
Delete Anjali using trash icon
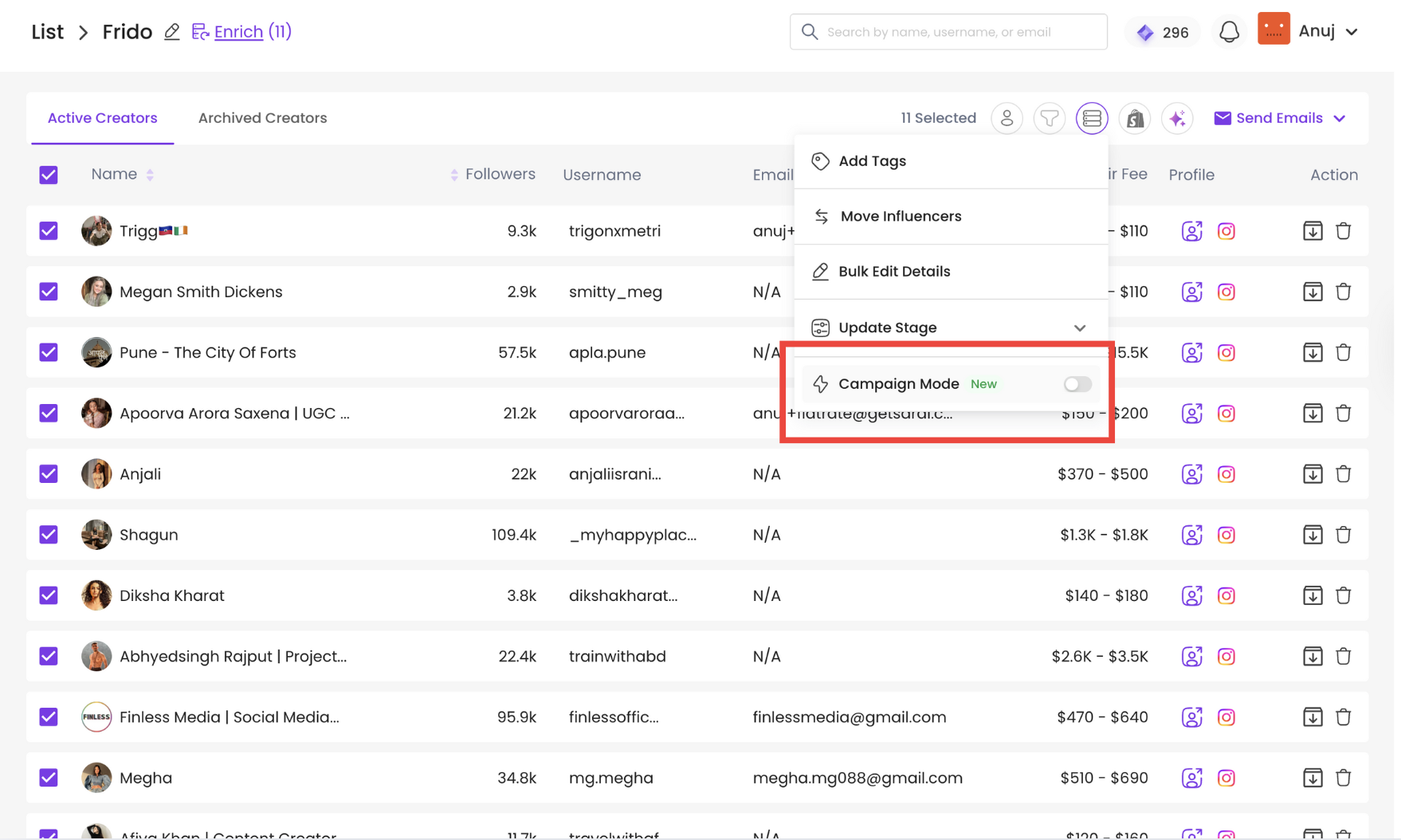[1343, 474]
